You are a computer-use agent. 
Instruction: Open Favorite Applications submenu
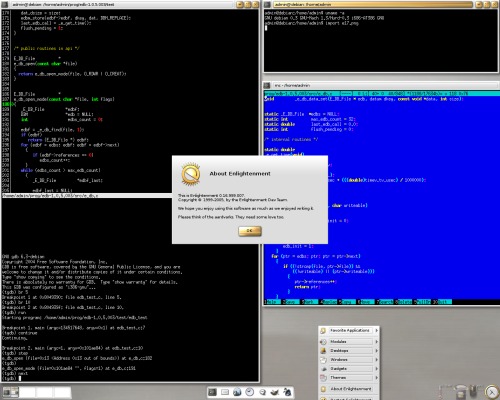pos(349,330)
